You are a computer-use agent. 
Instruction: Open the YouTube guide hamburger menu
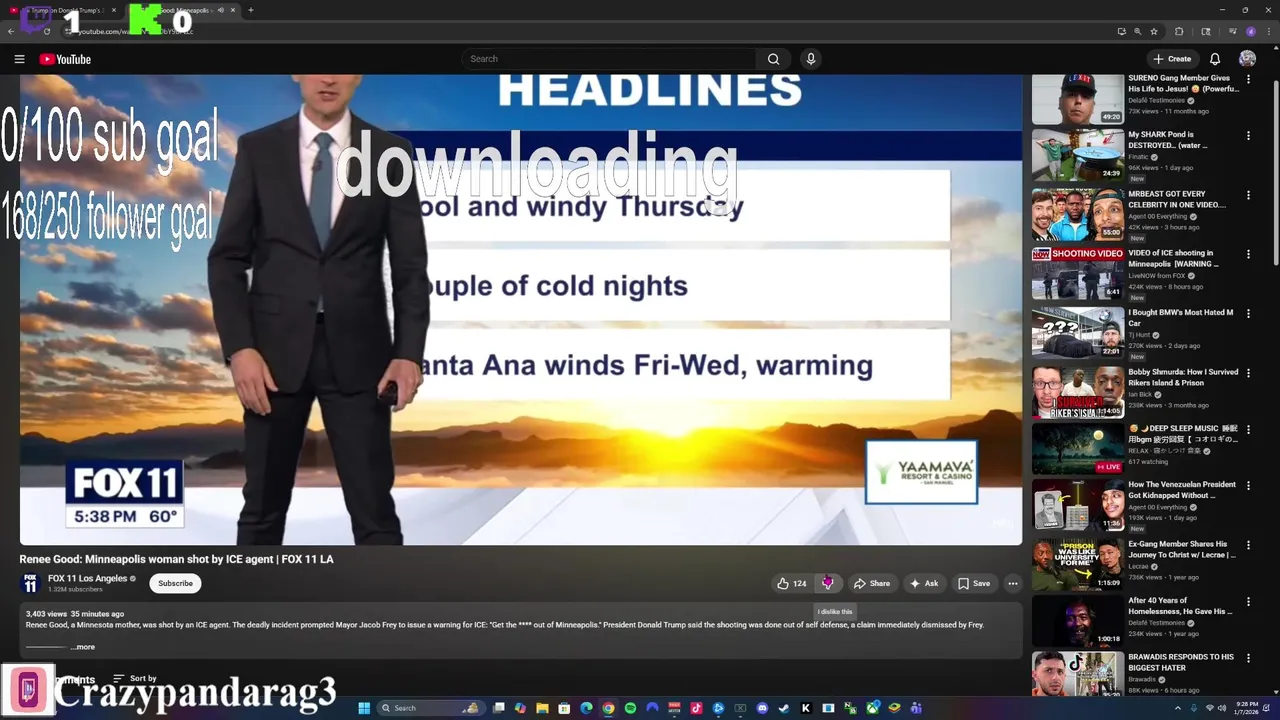(19, 59)
